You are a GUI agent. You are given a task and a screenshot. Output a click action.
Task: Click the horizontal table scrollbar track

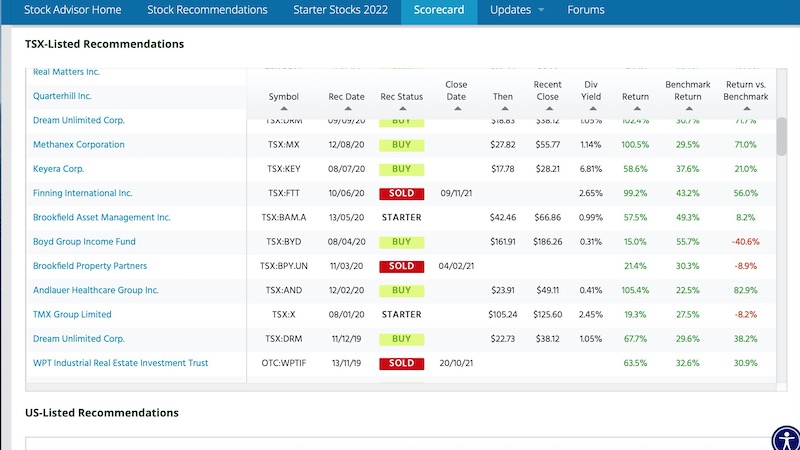coord(401,388)
